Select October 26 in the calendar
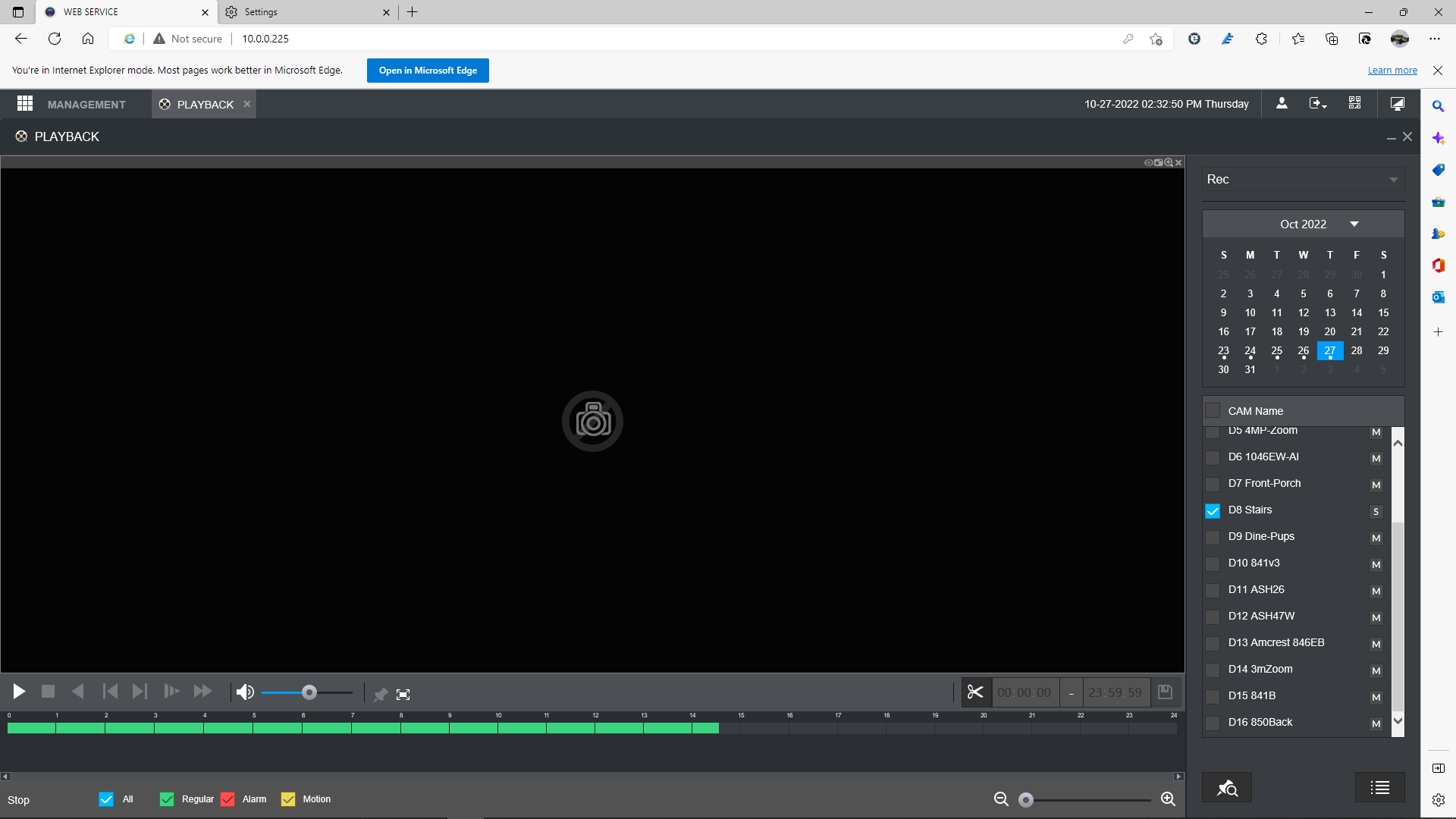Image resolution: width=1456 pixels, height=819 pixels. pyautogui.click(x=1304, y=351)
